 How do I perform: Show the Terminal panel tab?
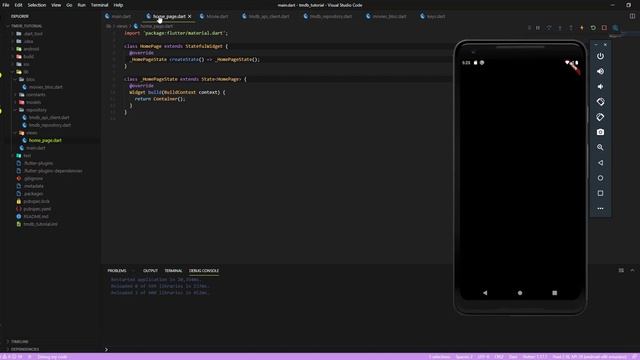pos(173,271)
